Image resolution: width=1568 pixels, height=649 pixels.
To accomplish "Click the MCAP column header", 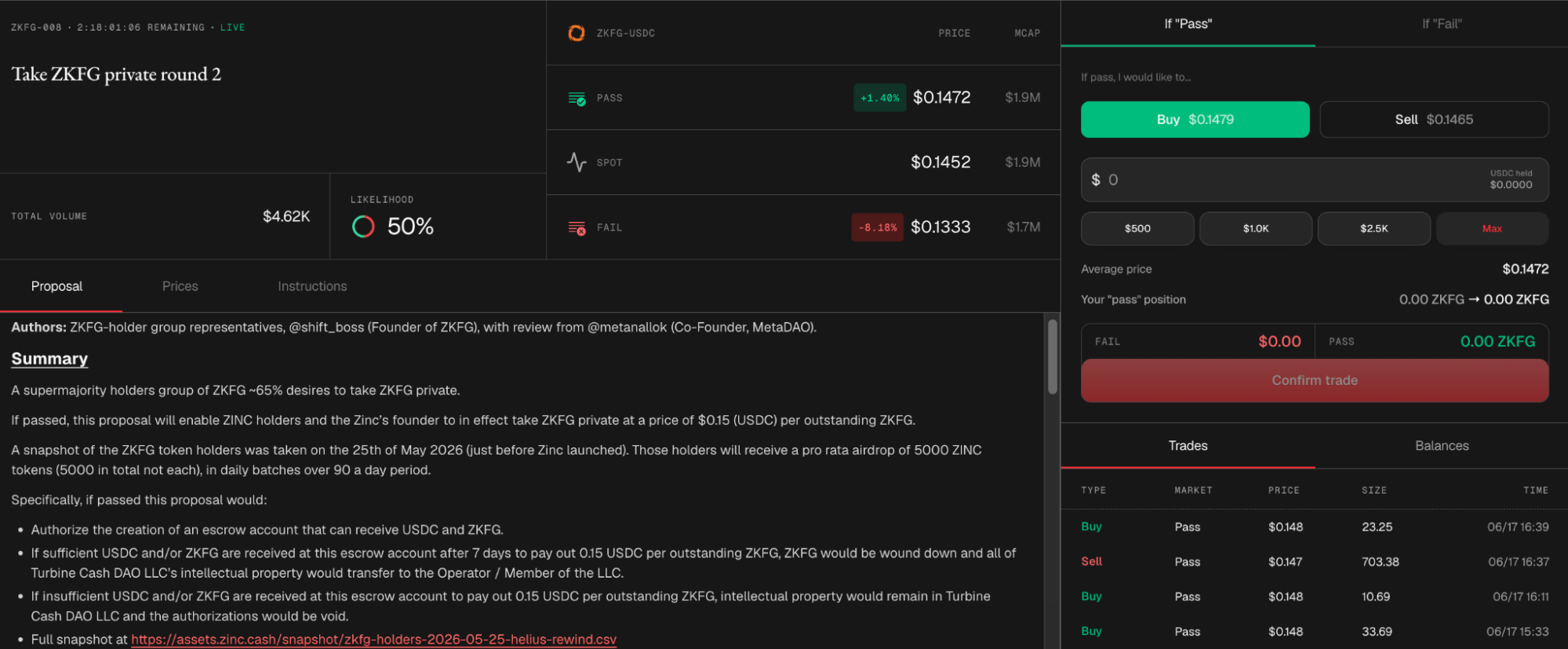I will [1028, 33].
